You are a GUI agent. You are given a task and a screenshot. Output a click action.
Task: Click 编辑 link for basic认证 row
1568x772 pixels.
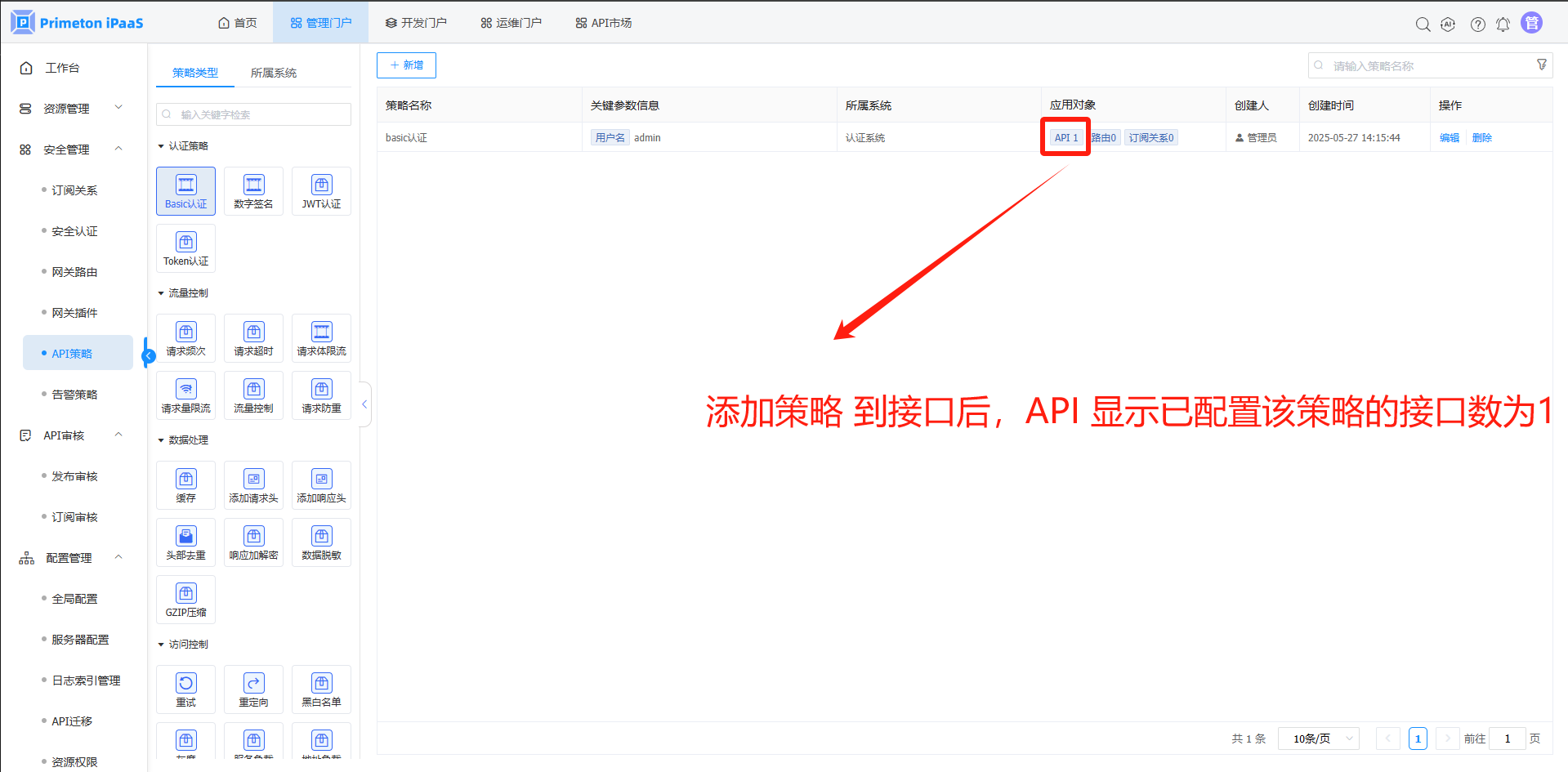coord(1449,138)
